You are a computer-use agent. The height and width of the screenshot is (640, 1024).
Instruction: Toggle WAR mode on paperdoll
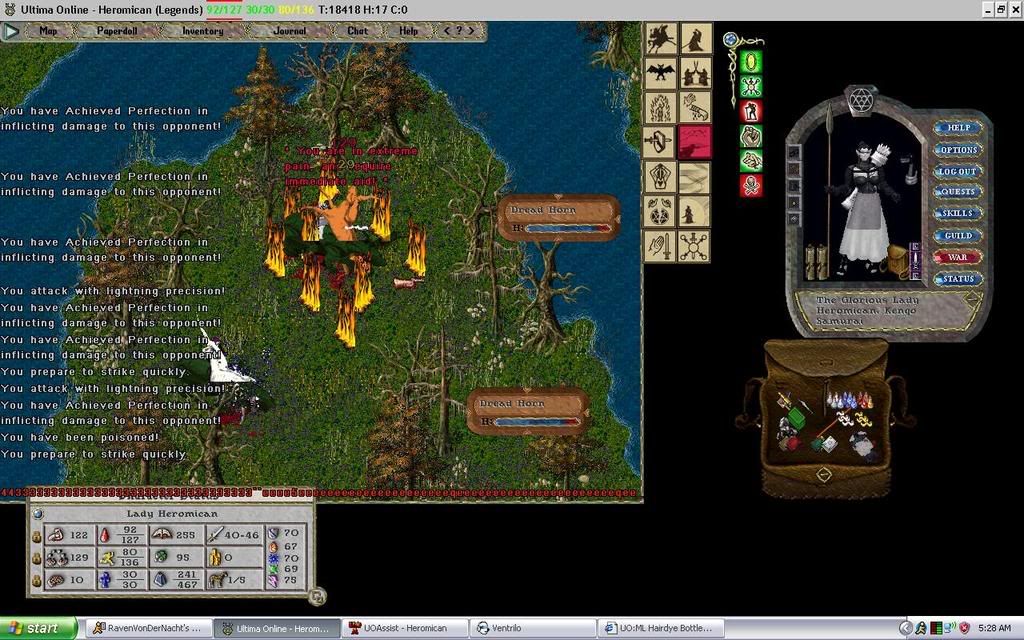point(958,257)
